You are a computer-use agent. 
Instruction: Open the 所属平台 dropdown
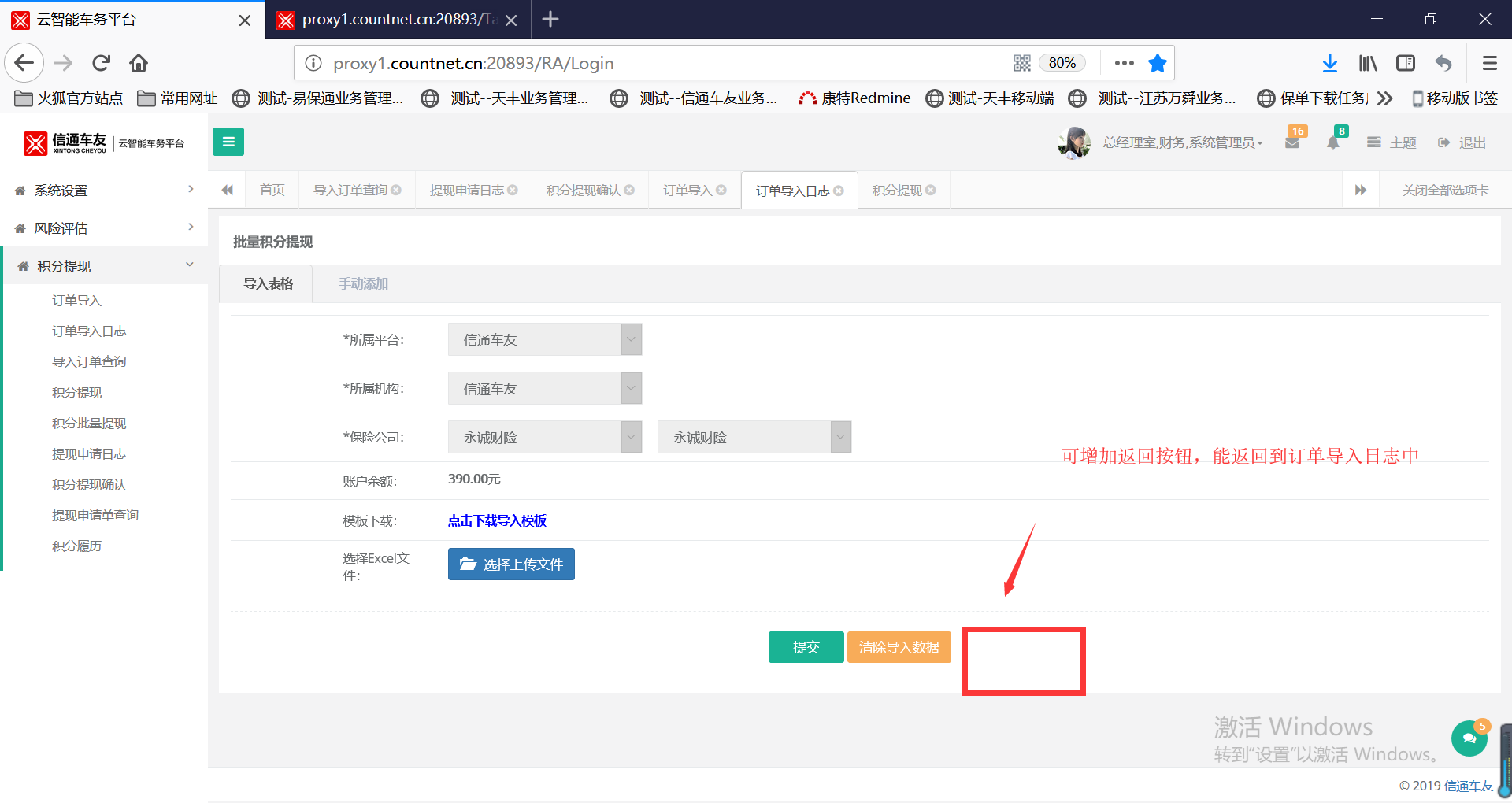point(545,339)
